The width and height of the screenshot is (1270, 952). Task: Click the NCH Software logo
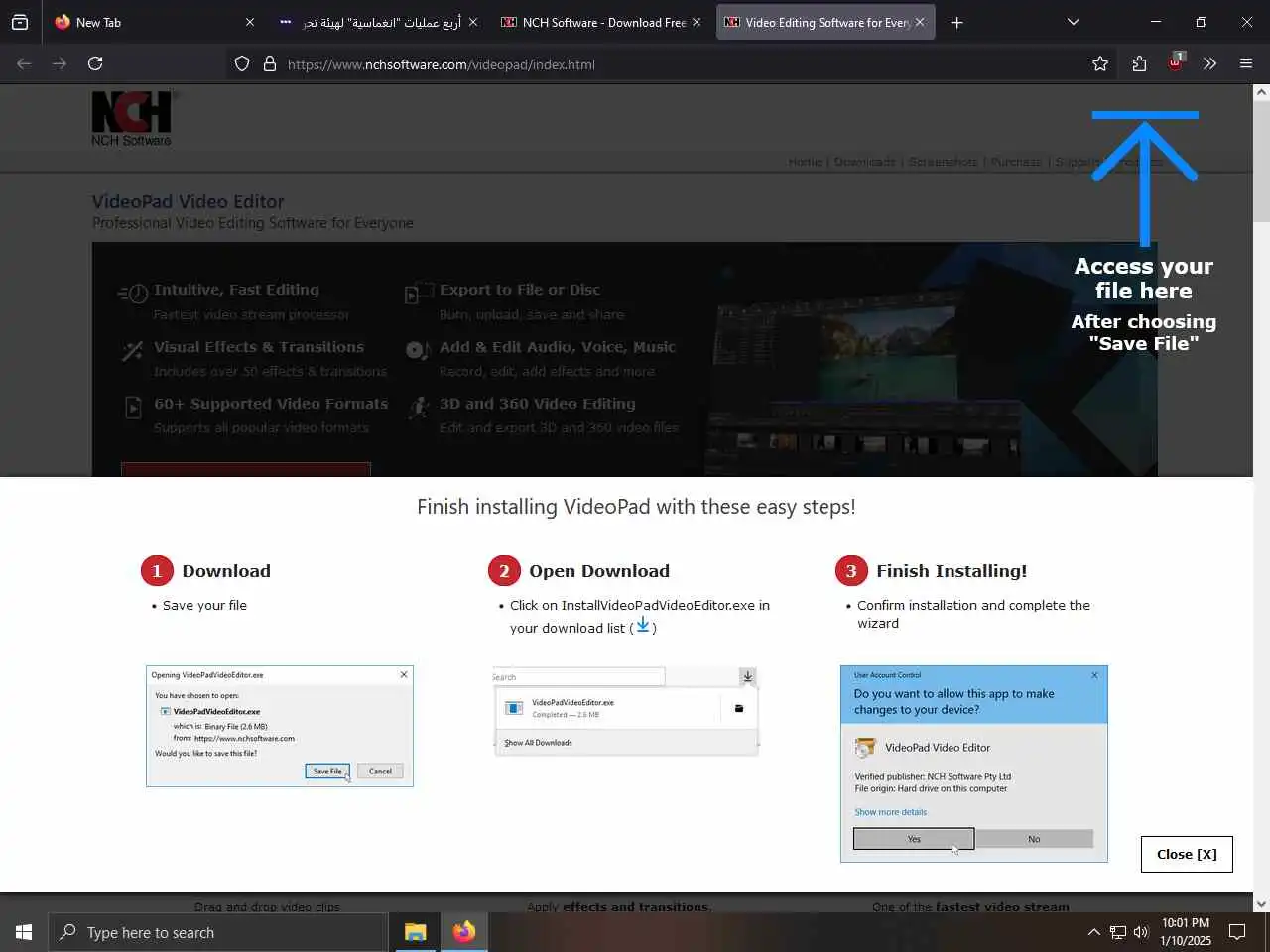pyautogui.click(x=132, y=119)
